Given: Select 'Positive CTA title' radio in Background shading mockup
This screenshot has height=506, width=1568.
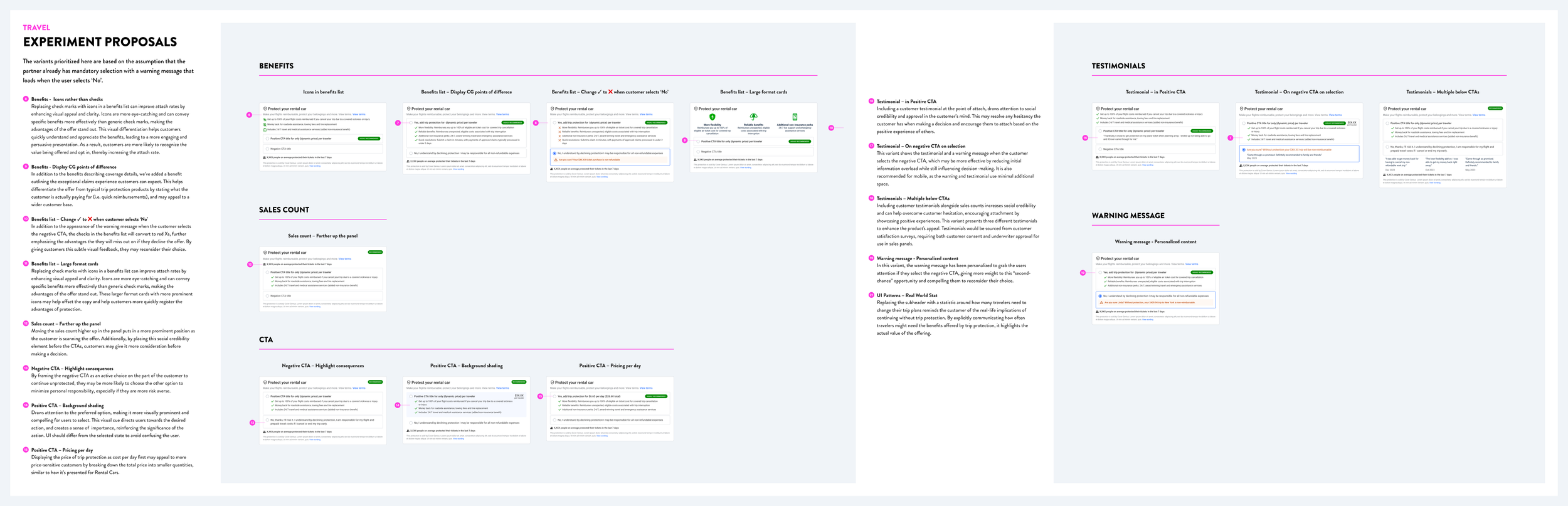Looking at the screenshot, I should (411, 396).
